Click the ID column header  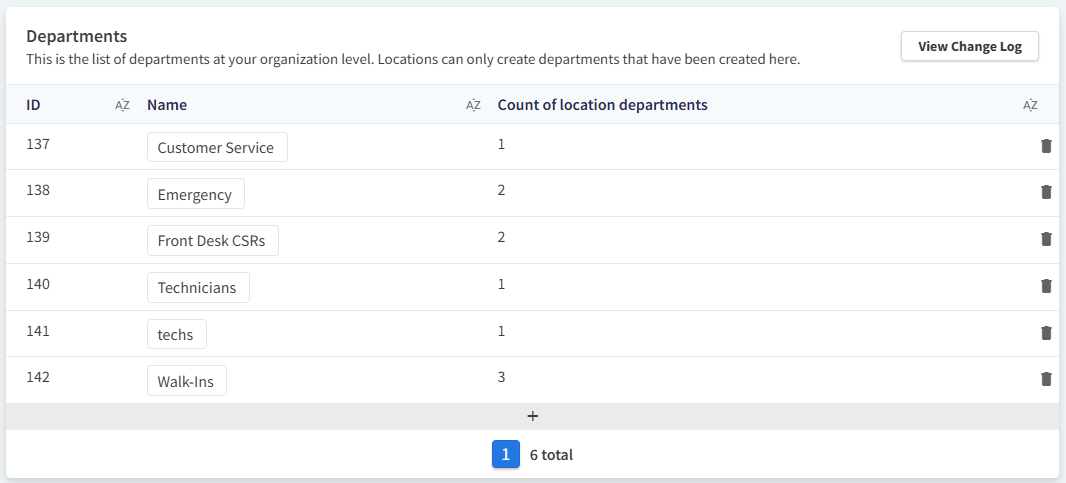click(34, 105)
